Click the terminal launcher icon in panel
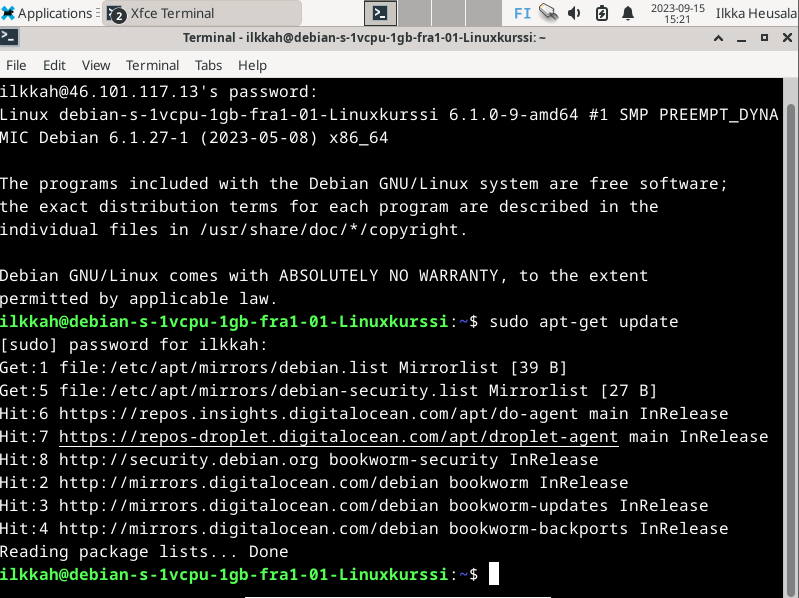The height and width of the screenshot is (598, 799). coord(380,13)
